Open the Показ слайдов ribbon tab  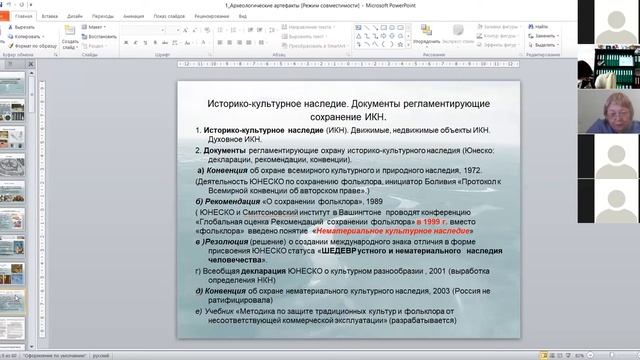[x=169, y=16]
